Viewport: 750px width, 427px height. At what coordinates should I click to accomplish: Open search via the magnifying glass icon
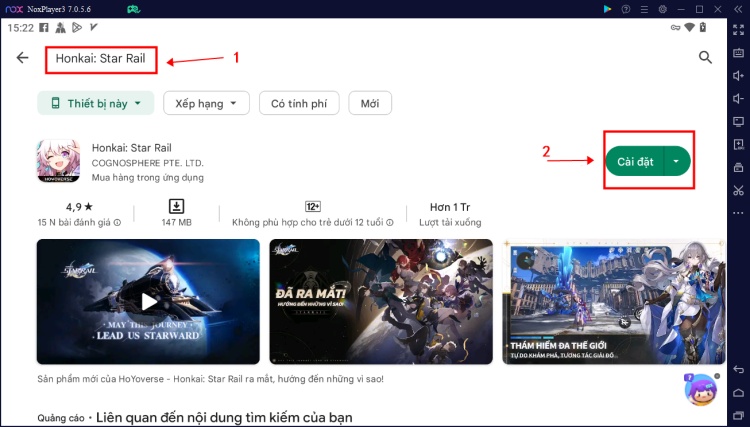pos(705,57)
